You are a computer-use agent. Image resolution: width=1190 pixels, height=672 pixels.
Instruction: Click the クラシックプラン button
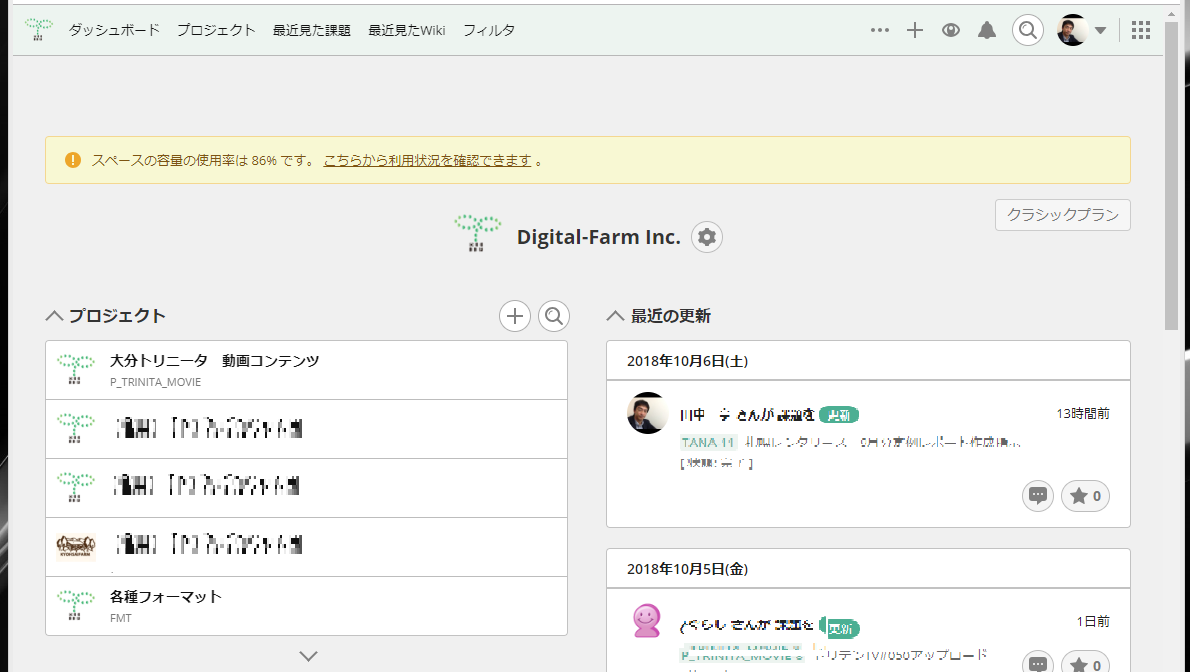(x=1062, y=215)
